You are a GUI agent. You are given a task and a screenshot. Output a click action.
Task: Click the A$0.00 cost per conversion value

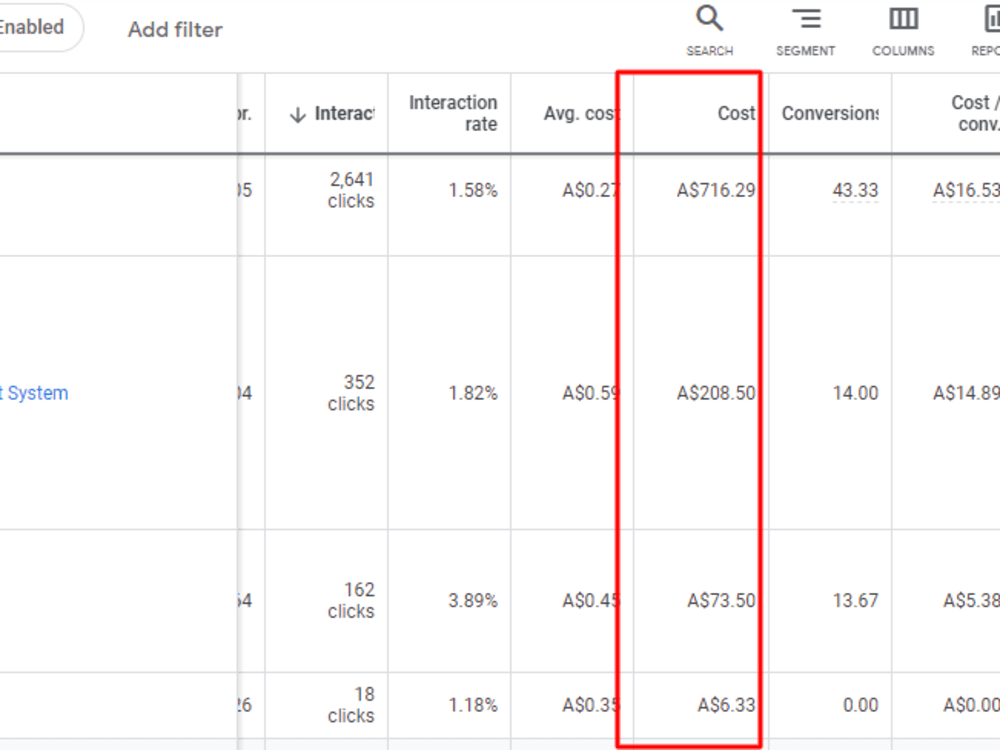(971, 705)
